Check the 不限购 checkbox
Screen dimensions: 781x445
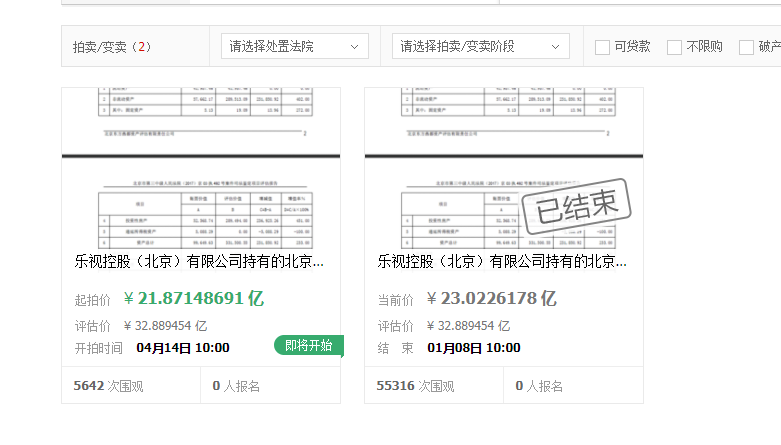click(674, 47)
